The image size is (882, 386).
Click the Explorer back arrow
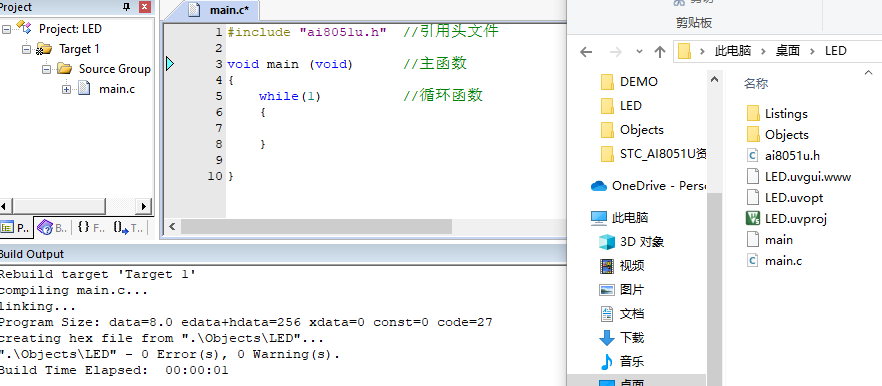(586, 52)
